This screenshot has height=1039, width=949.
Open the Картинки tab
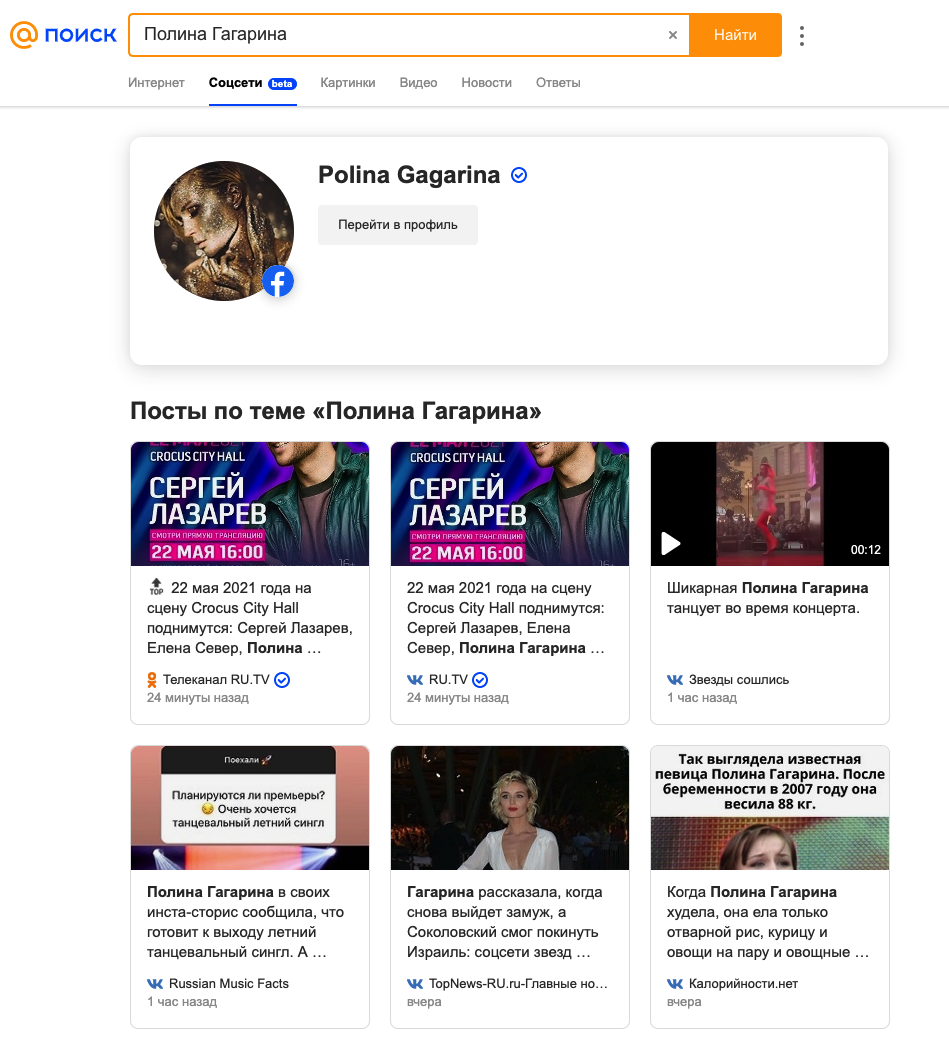348,83
